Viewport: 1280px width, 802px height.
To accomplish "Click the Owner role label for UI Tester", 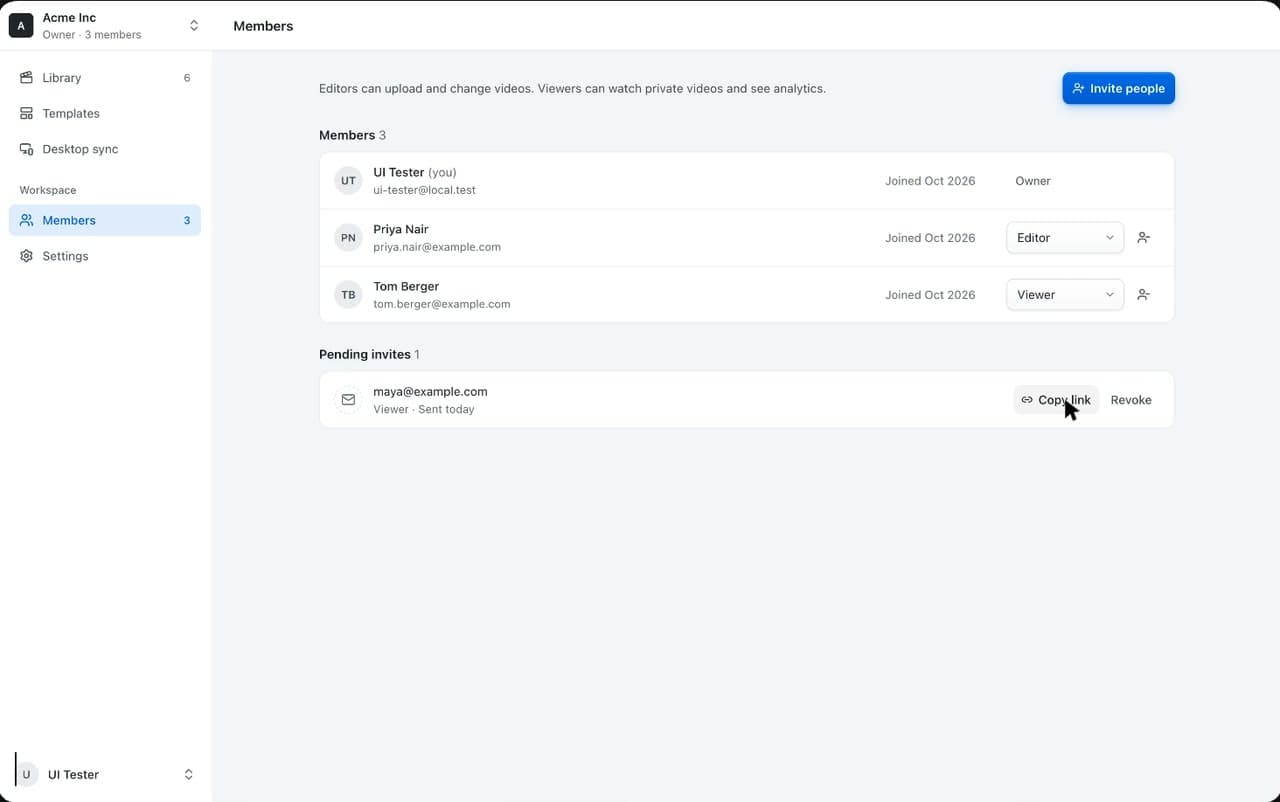I will click(1033, 181).
